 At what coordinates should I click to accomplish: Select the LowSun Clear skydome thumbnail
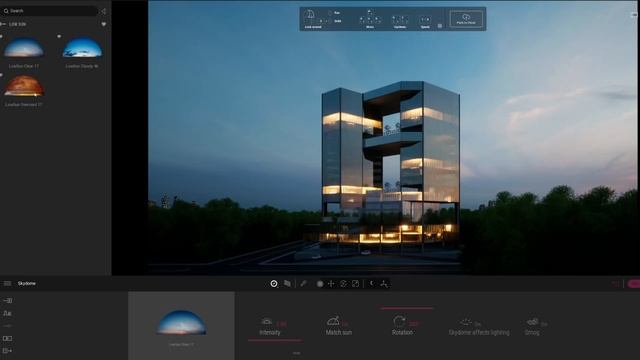[24, 47]
